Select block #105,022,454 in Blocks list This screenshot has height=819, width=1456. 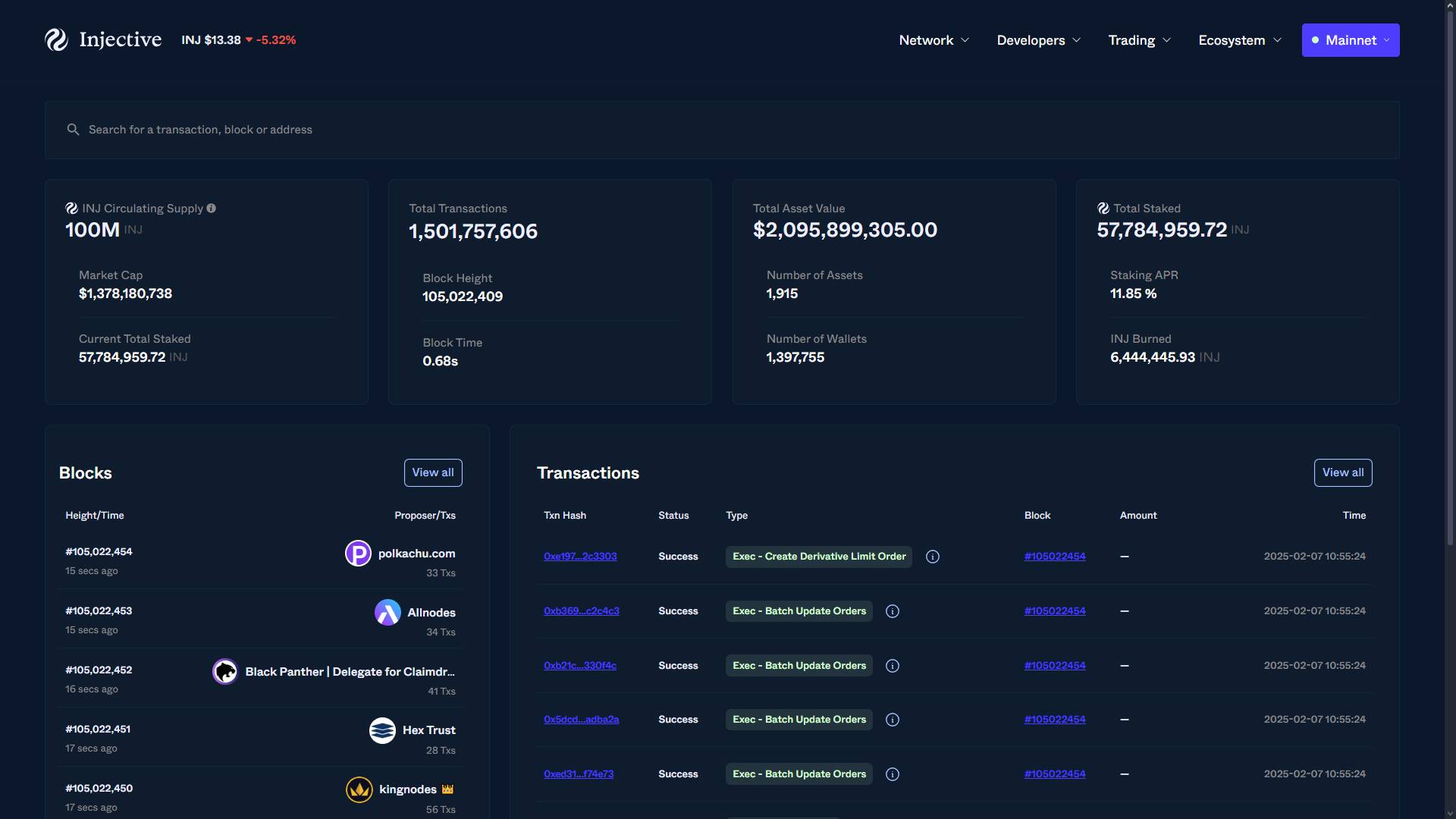coord(99,552)
